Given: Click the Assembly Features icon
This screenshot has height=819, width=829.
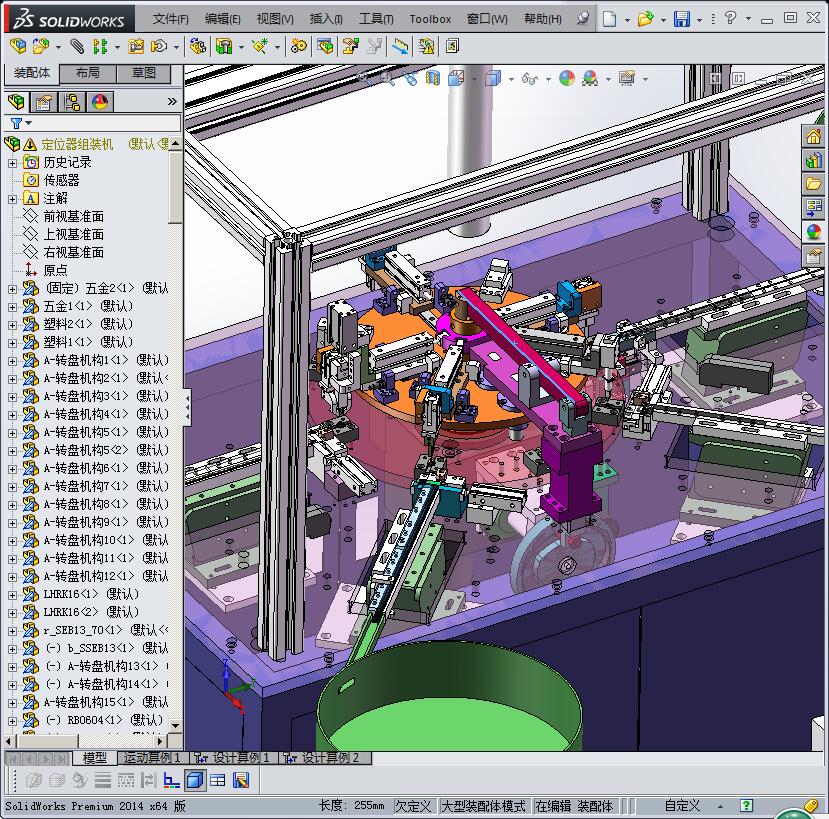Looking at the screenshot, I should [x=224, y=47].
